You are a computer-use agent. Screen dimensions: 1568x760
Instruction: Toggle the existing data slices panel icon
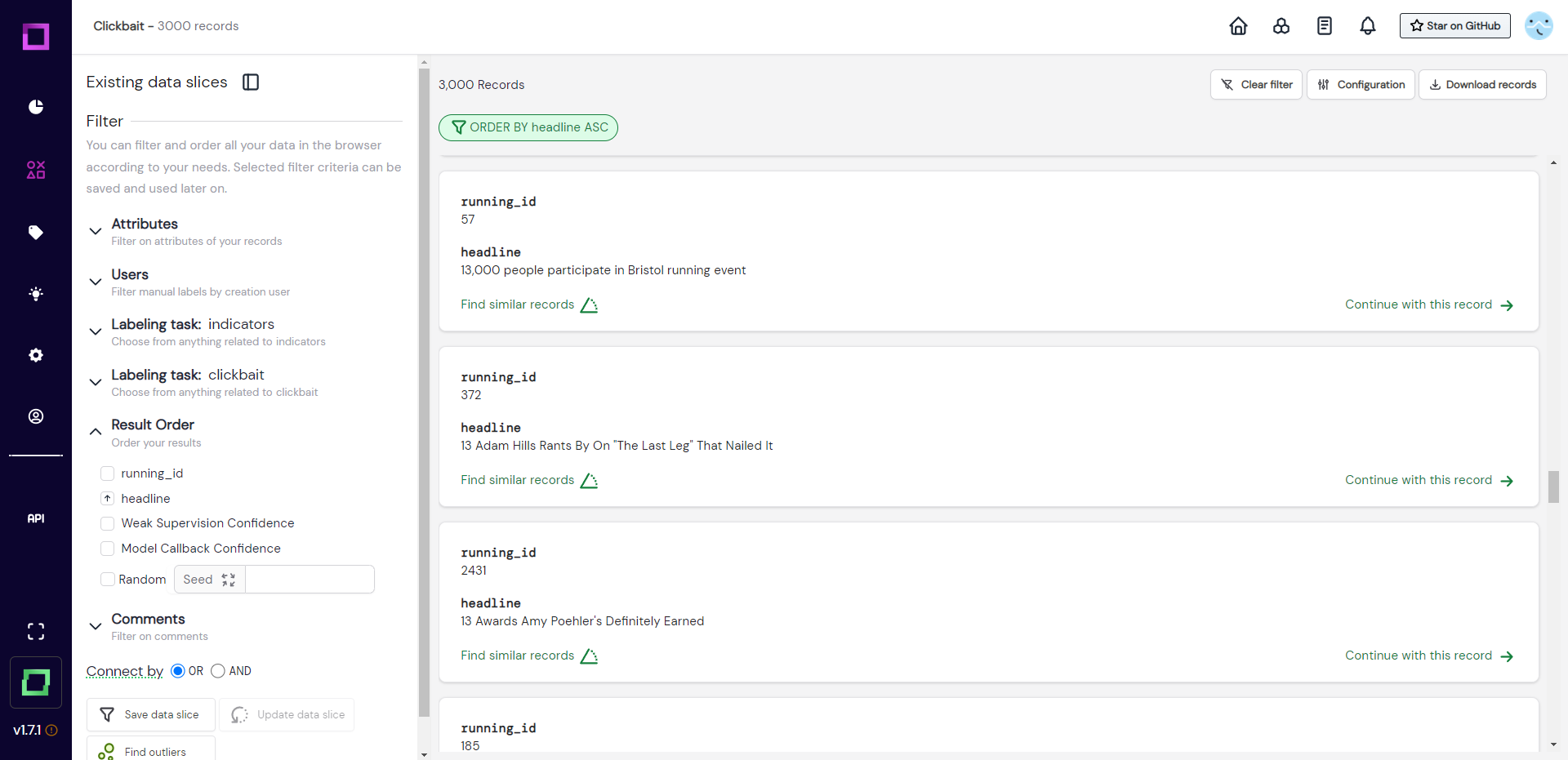pos(251,82)
